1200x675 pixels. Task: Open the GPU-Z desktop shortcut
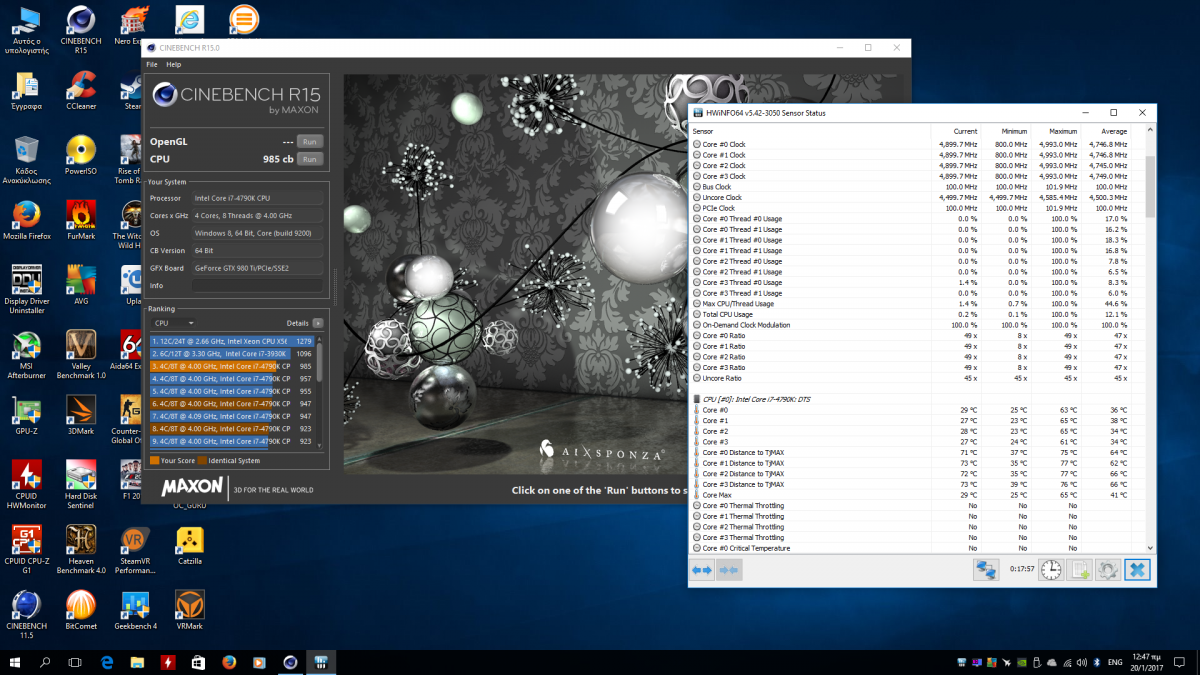[x=27, y=415]
